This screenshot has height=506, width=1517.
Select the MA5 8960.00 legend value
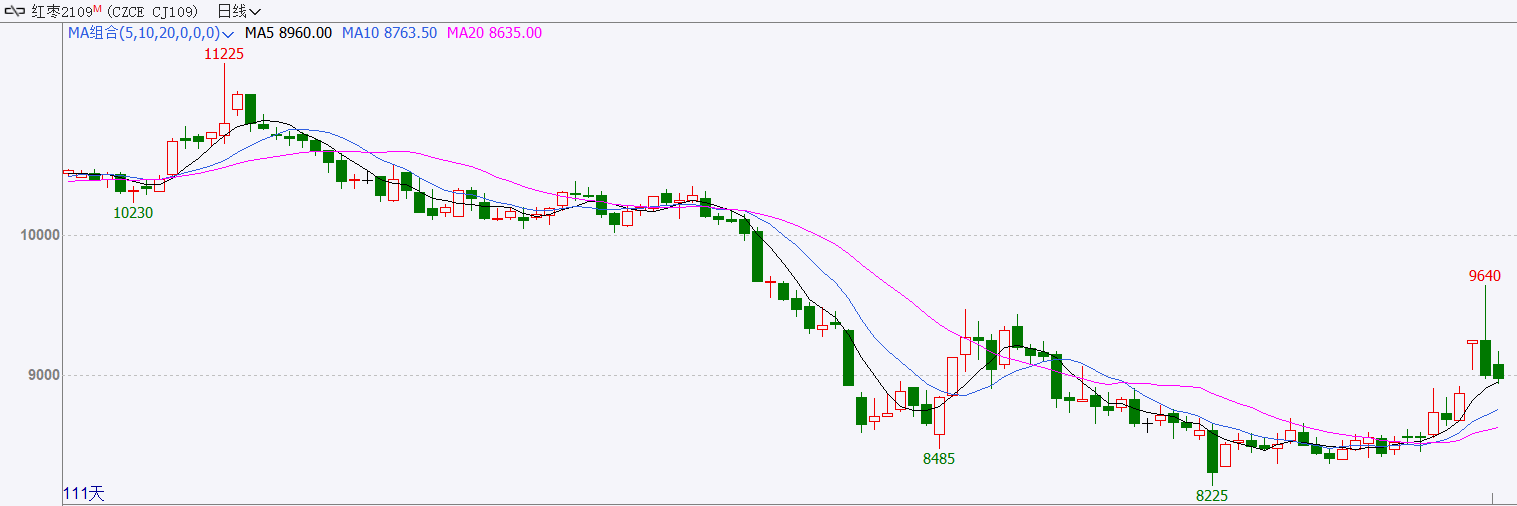click(x=289, y=33)
